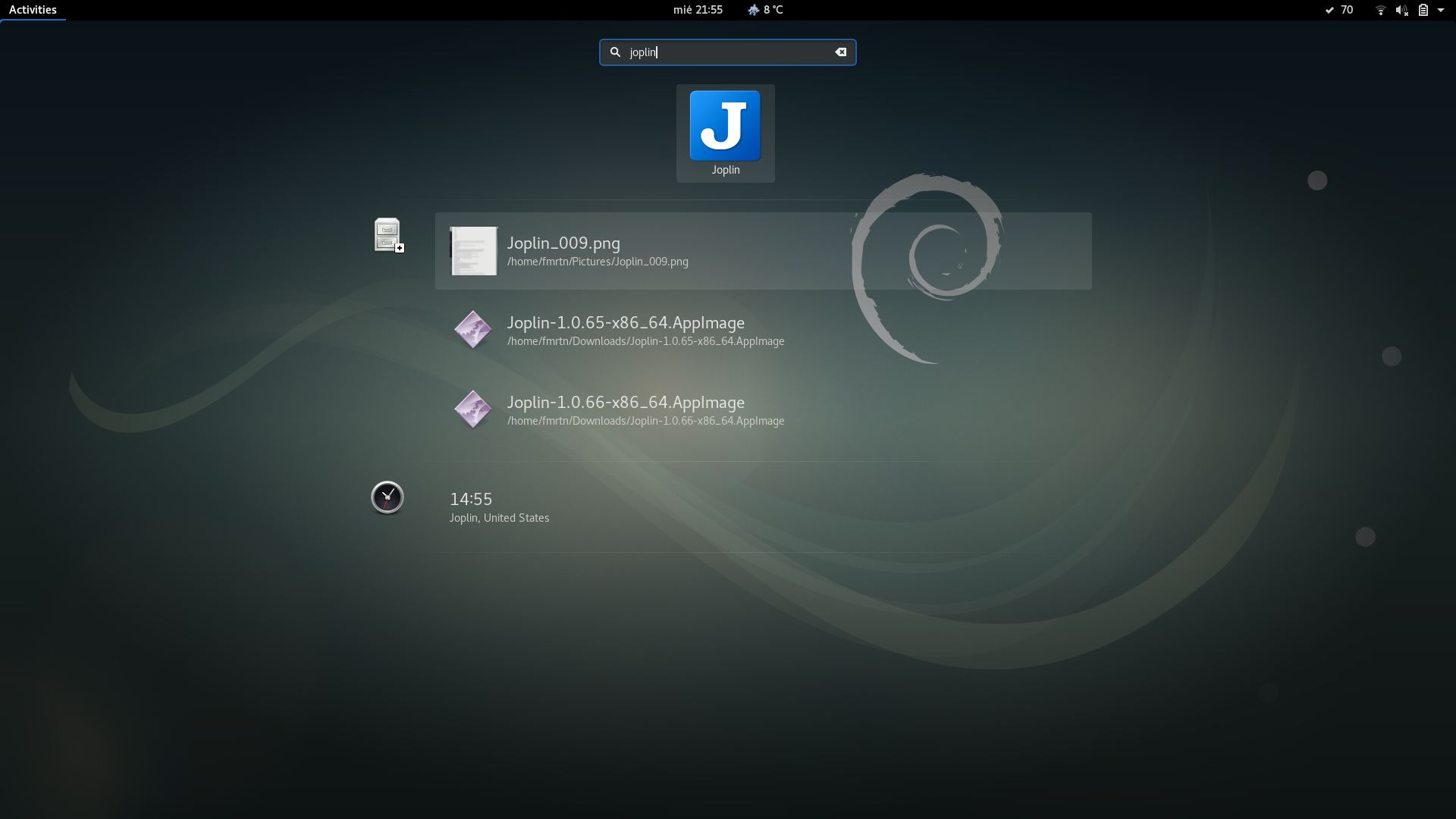Open /home/fmrtn/Pictures/Joplin_009.png result

598,262
